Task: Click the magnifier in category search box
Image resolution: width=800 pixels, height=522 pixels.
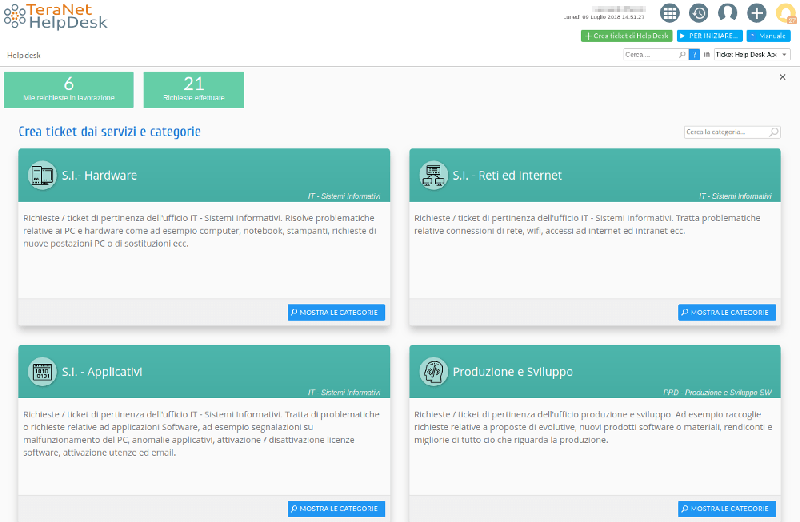Action: tap(773, 132)
